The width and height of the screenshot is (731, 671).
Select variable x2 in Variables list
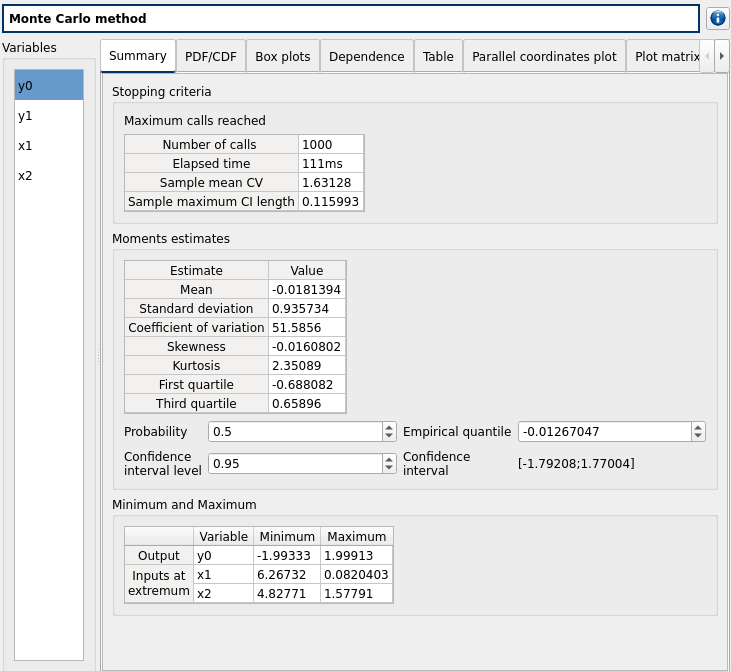[49, 176]
